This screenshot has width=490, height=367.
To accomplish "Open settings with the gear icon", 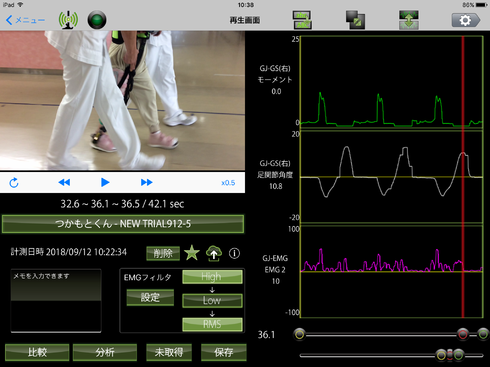I will point(465,20).
